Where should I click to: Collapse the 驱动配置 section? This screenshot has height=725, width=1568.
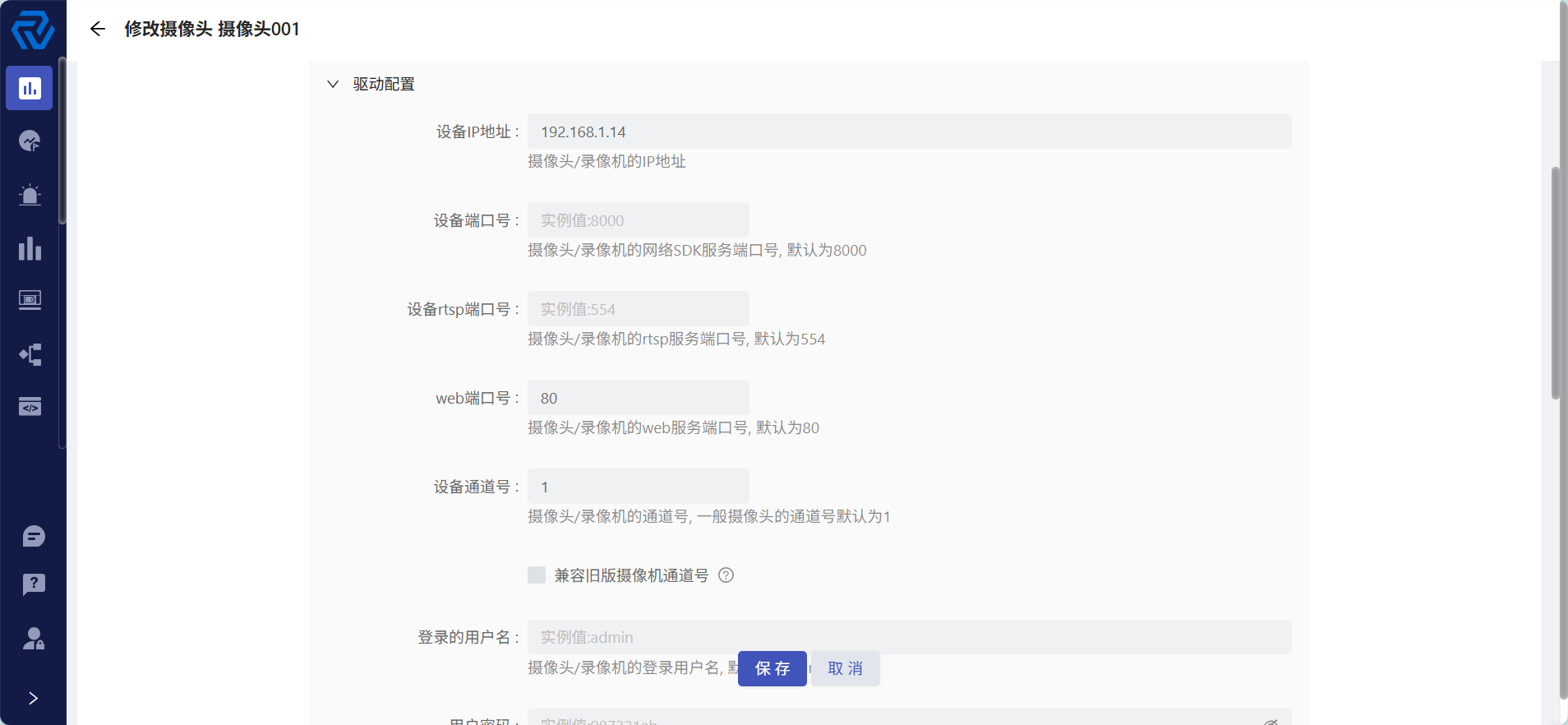tap(333, 84)
